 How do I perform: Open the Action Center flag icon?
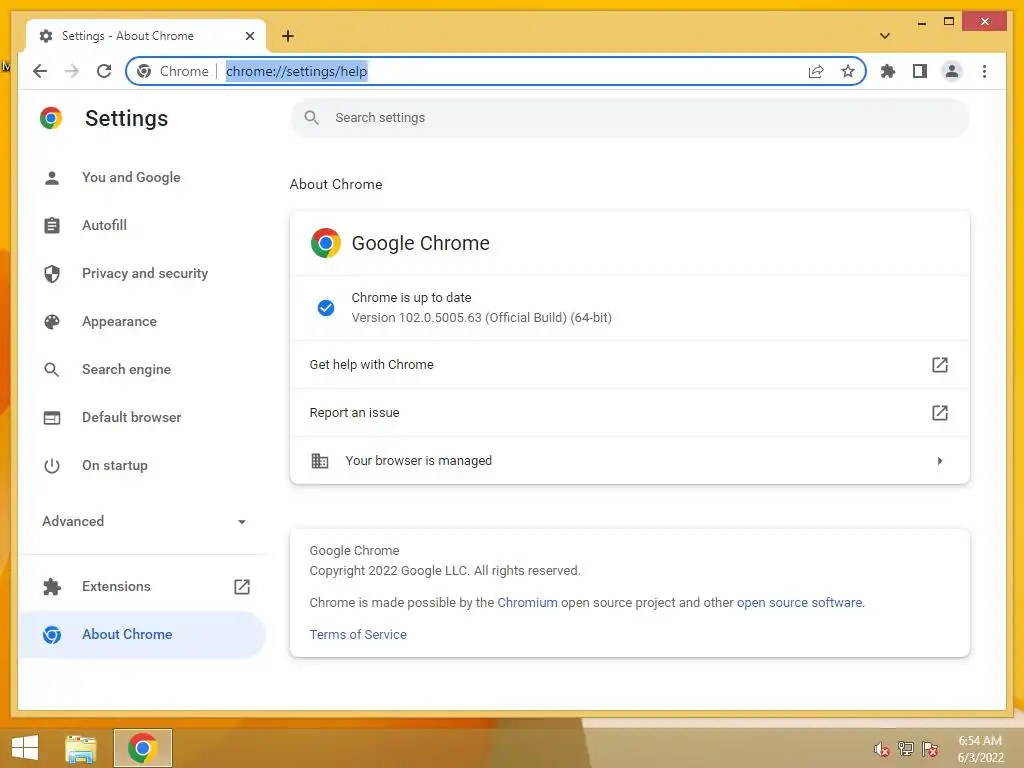pyautogui.click(x=929, y=749)
